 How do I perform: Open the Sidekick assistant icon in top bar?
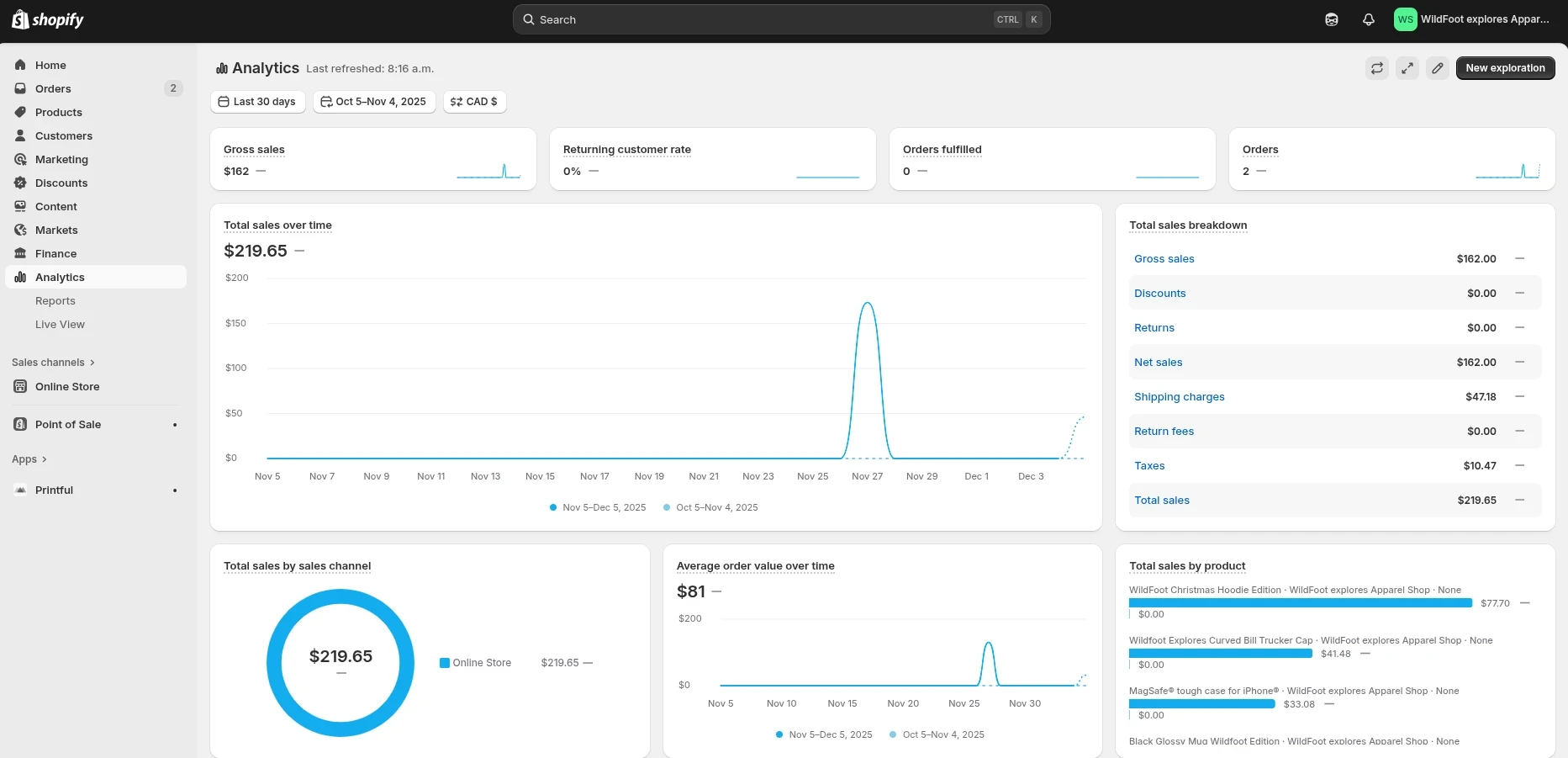(x=1332, y=19)
